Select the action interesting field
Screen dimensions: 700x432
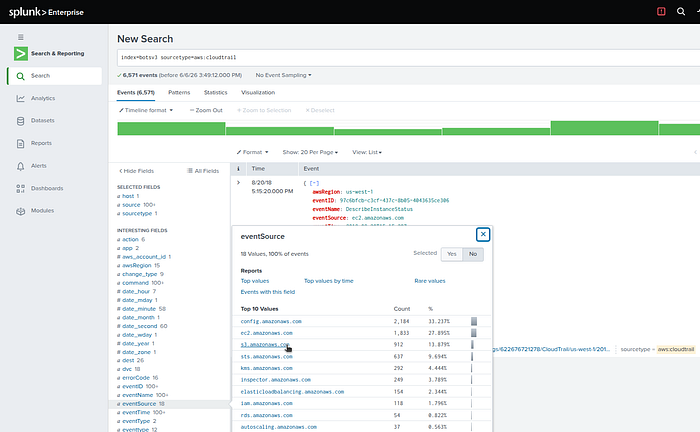click(x=131, y=240)
